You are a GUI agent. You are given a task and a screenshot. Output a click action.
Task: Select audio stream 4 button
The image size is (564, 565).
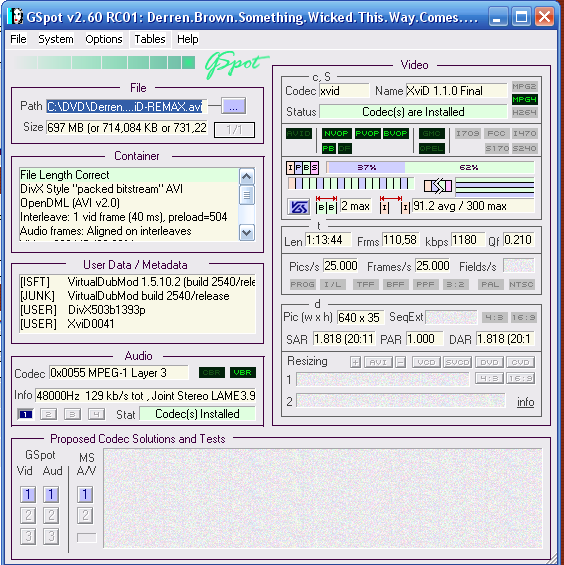point(96,414)
